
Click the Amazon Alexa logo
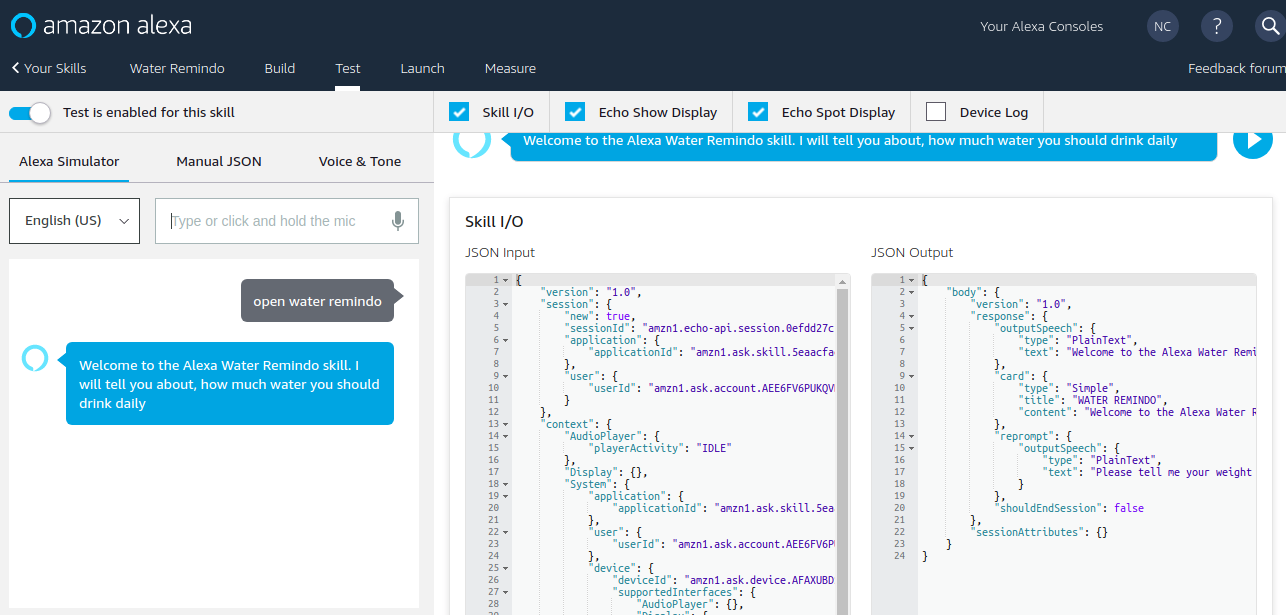(x=101, y=26)
